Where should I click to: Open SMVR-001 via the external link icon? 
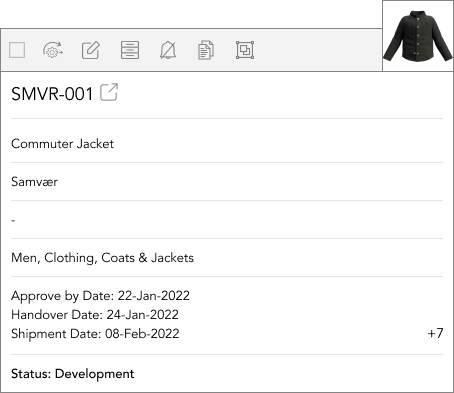[x=109, y=92]
